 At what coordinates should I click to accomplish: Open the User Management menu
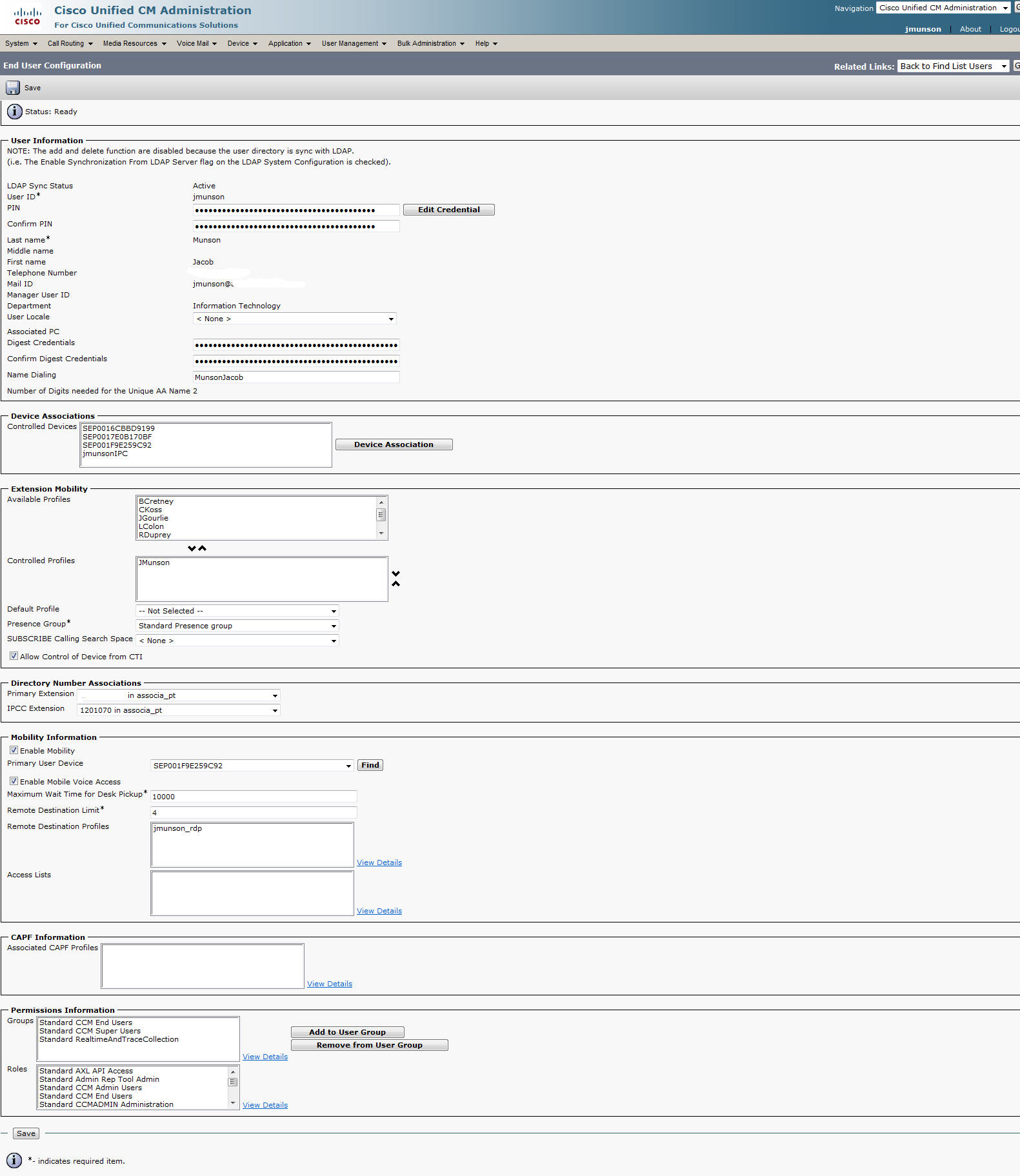coord(354,43)
